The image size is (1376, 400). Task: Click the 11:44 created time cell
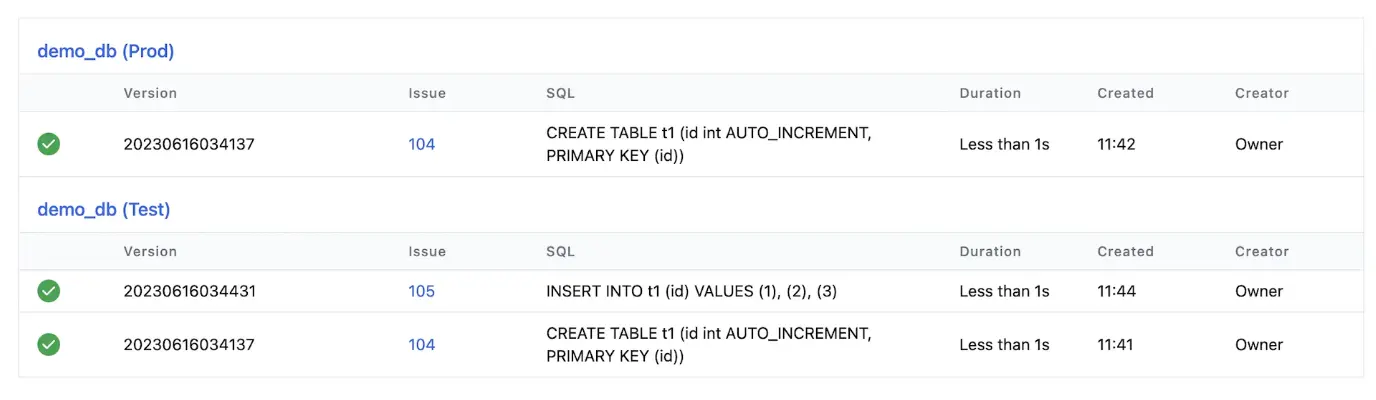(x=1116, y=291)
